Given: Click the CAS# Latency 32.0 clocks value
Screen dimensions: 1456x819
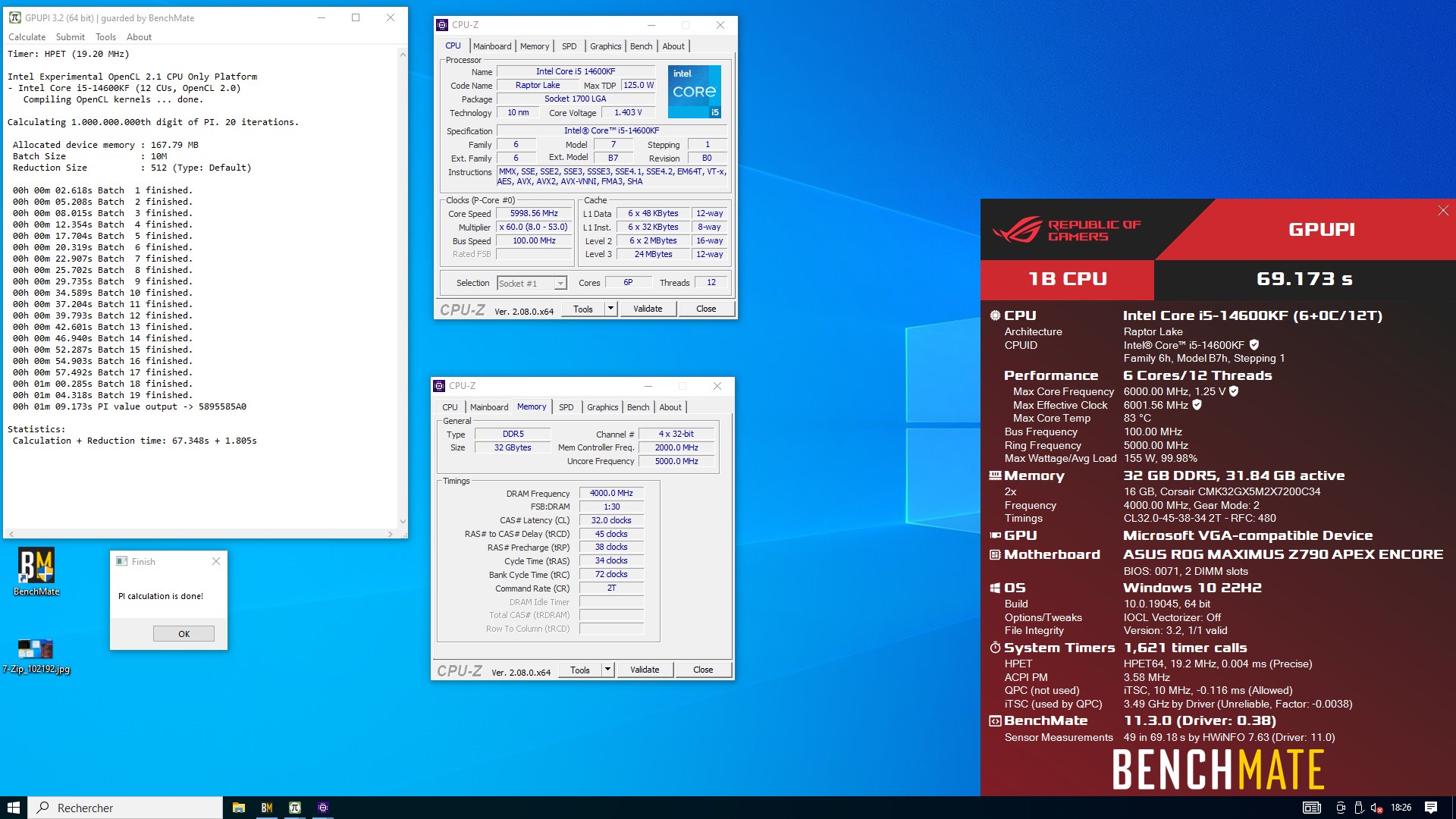Looking at the screenshot, I should pyautogui.click(x=611, y=520).
